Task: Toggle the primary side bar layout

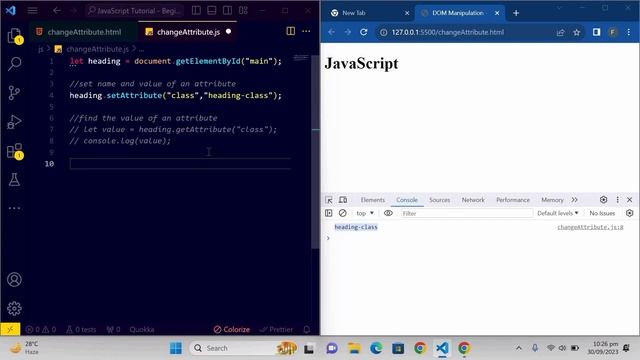Action: pyautogui.click(x=196, y=11)
